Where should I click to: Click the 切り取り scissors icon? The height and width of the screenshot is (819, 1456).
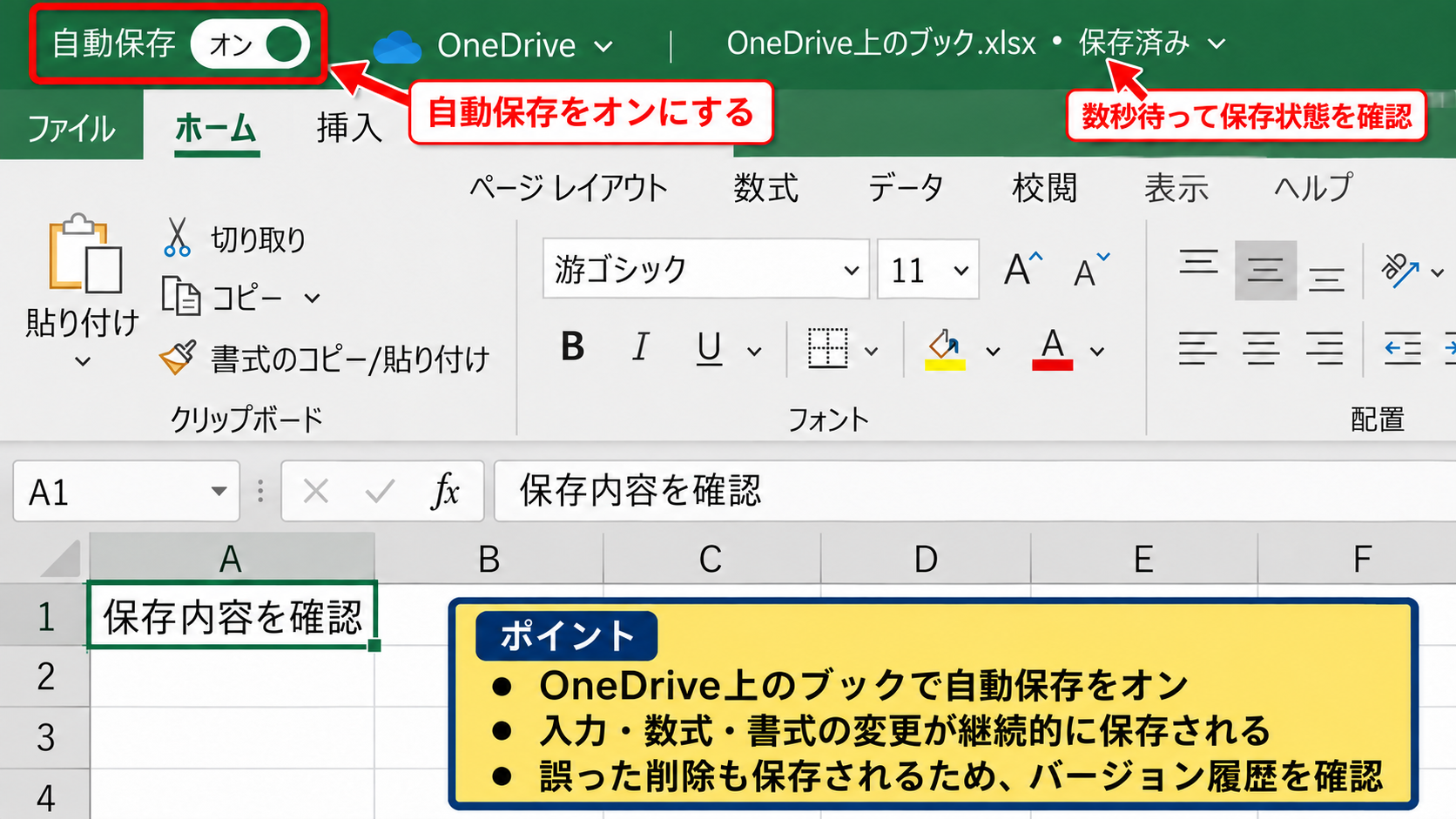(177, 238)
